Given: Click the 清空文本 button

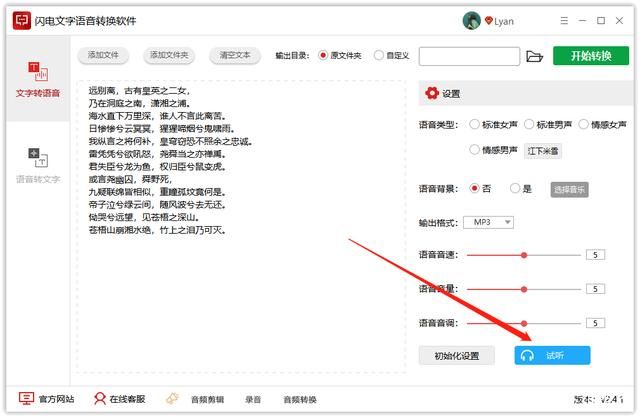Looking at the screenshot, I should tap(235, 55).
